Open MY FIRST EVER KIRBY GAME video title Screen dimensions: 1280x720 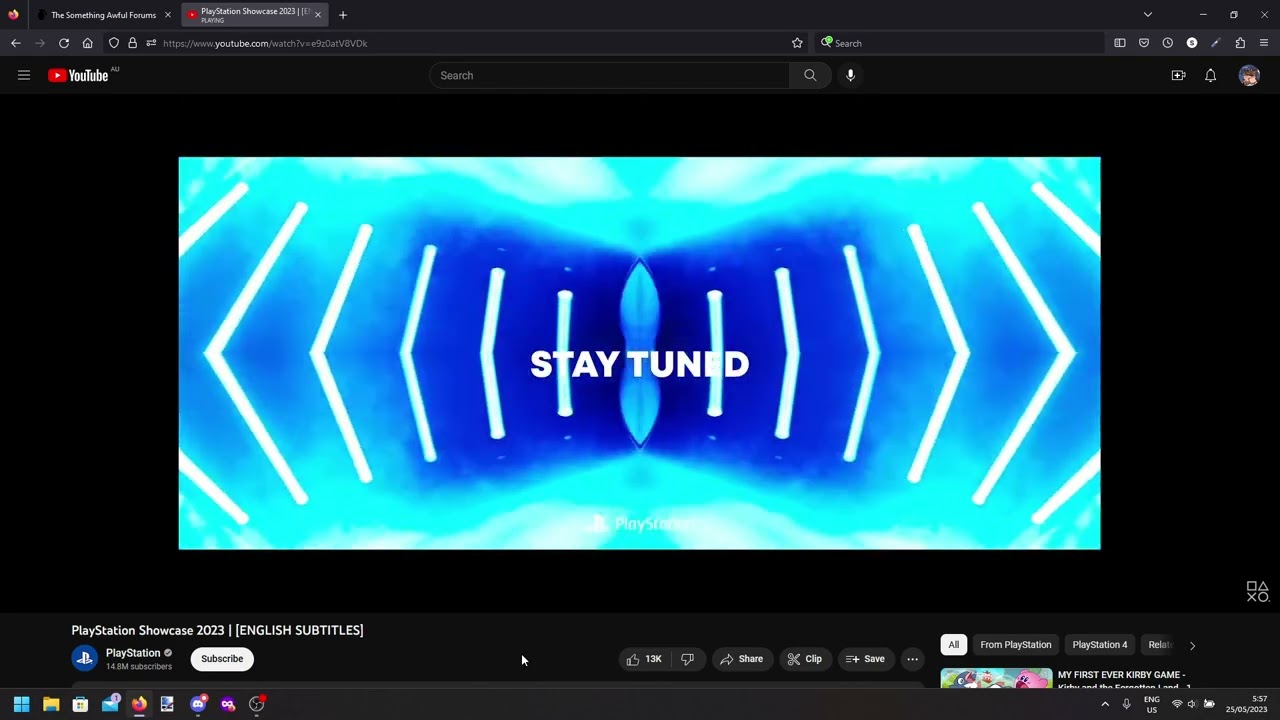[x=1122, y=680]
